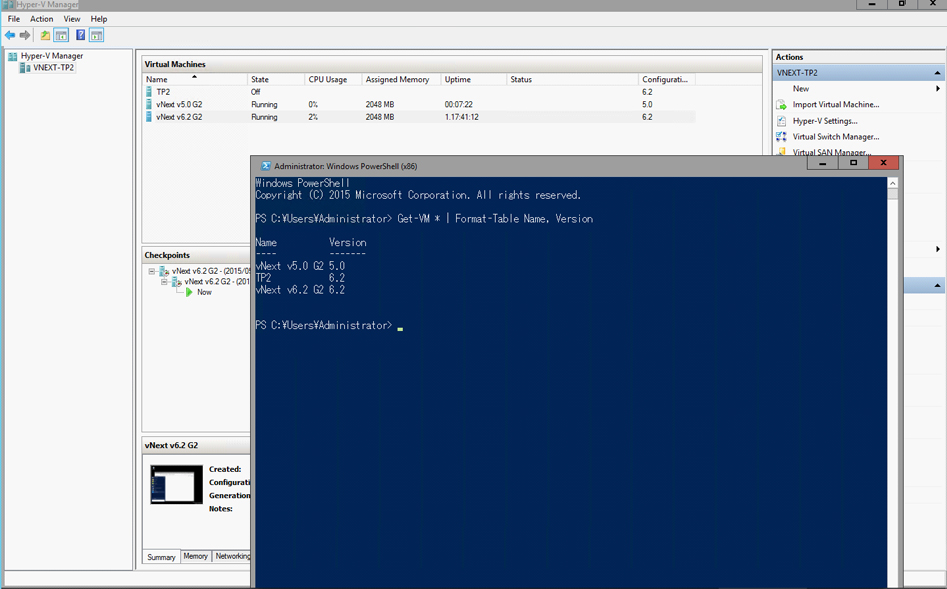The height and width of the screenshot is (589, 947).
Task: Click the vNext v5.0 G2 machine icon
Action: click(x=149, y=105)
